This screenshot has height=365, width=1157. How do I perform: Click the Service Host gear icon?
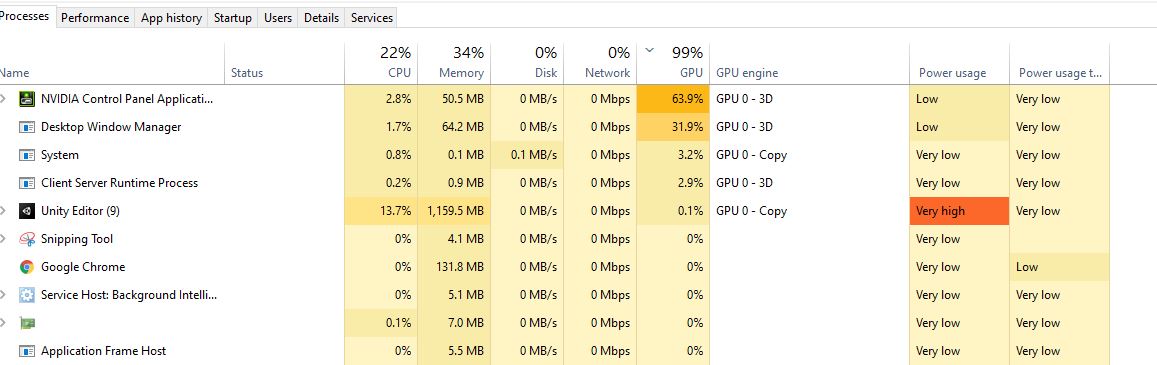27,295
